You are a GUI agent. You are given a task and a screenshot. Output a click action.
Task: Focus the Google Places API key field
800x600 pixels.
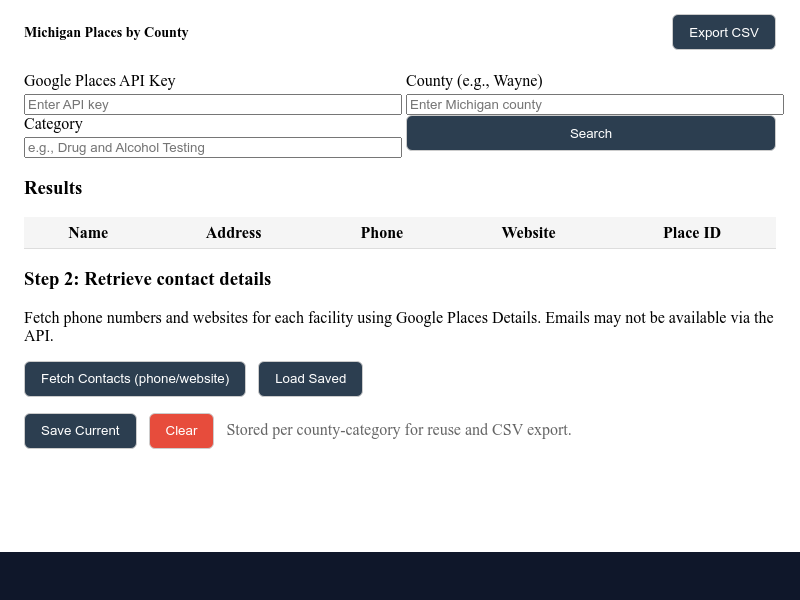point(212,104)
